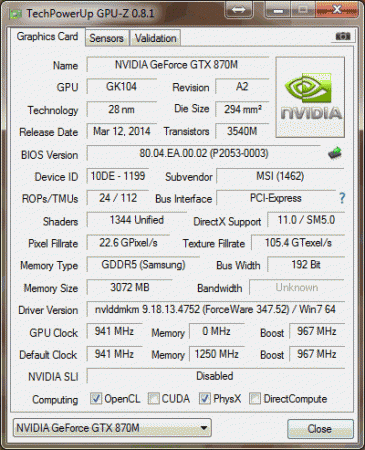Open the GPU selection dropdown
Viewport: 365px width, 450px height.
click(x=112, y=428)
